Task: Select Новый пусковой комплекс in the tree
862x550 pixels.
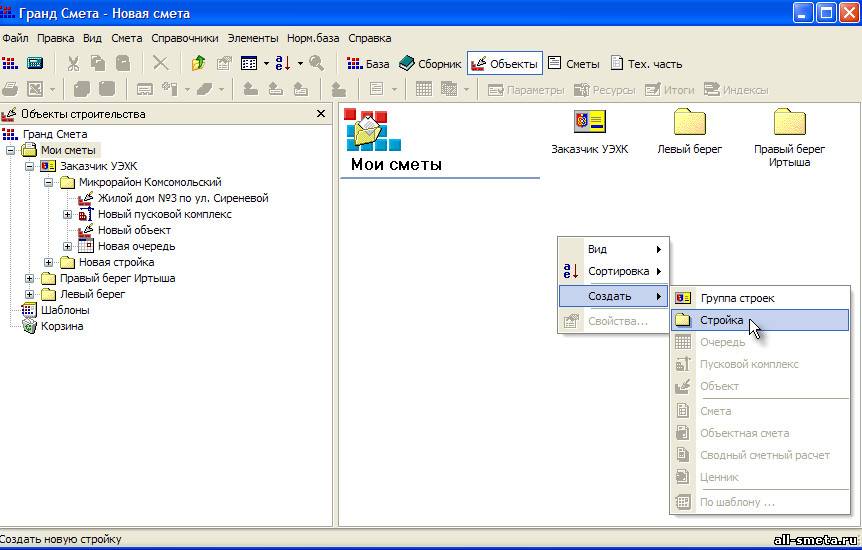Action: coord(164,214)
